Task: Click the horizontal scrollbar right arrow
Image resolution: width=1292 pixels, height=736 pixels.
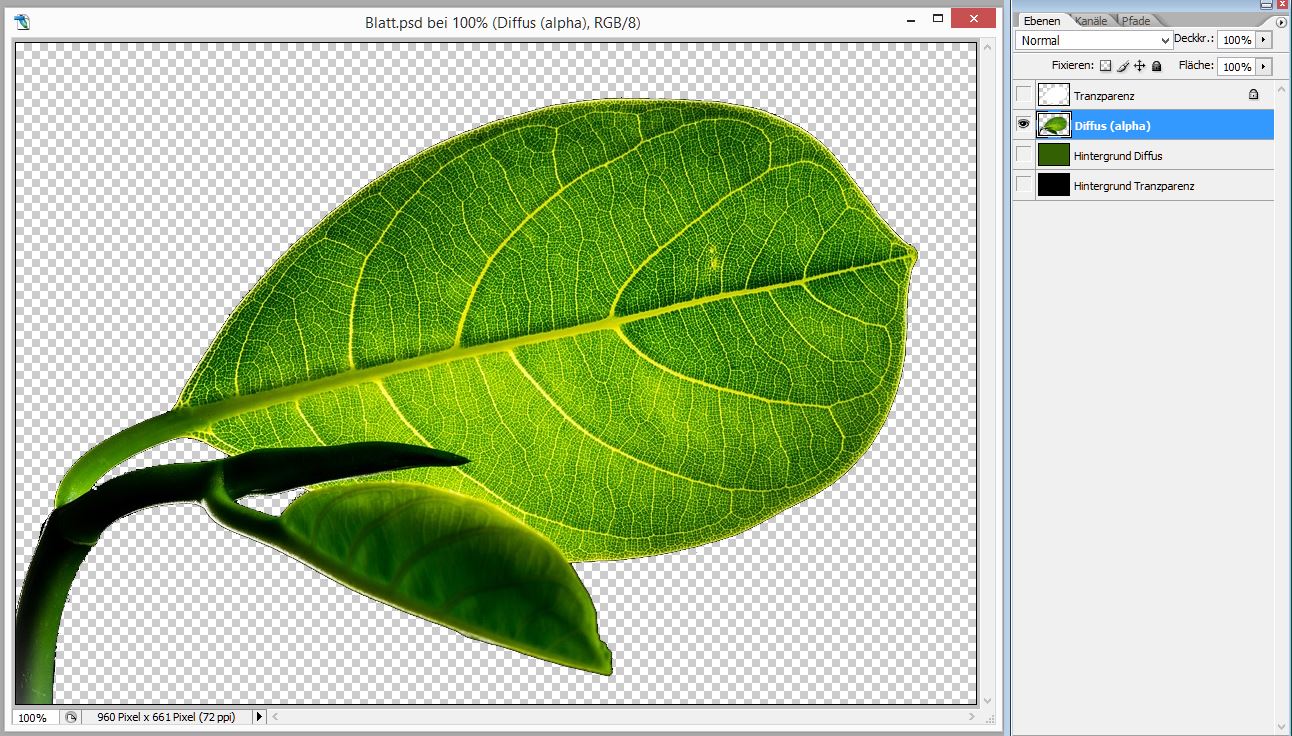Action: (971, 717)
